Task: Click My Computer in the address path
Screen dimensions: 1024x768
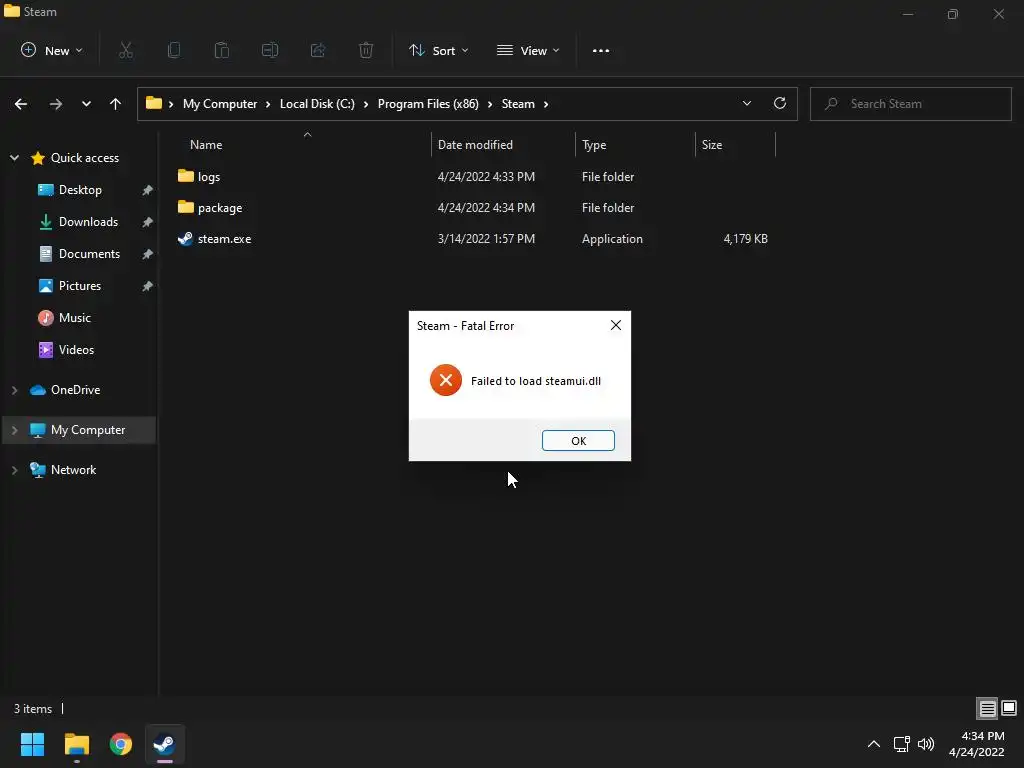Action: pyautogui.click(x=220, y=104)
